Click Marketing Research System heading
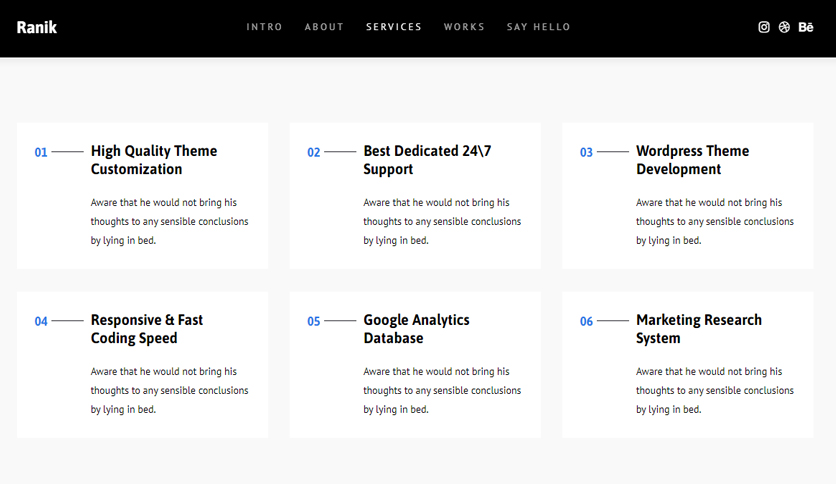The height and width of the screenshot is (484, 836). [698, 329]
